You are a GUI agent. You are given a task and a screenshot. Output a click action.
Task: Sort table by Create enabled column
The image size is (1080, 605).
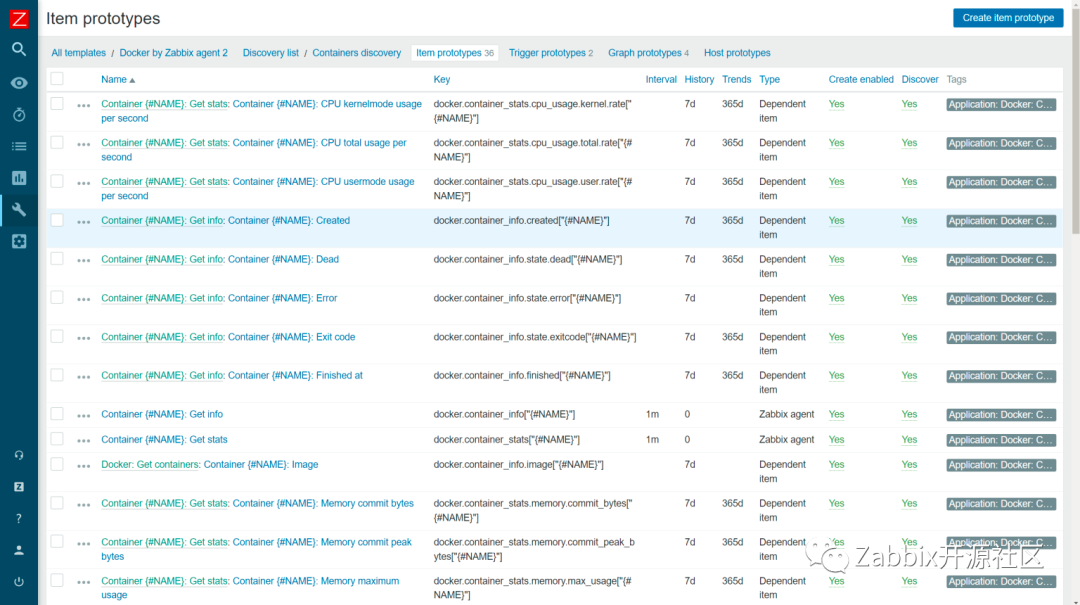point(860,79)
